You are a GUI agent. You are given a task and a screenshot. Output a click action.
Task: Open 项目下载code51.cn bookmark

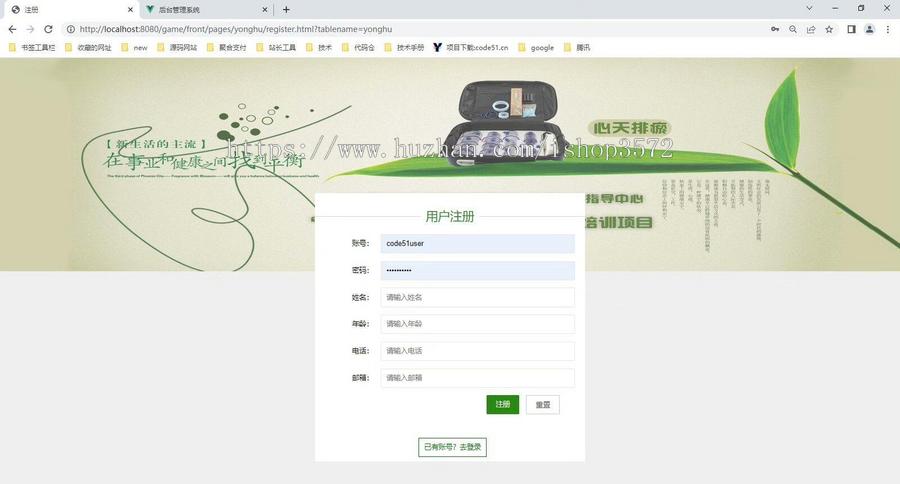(x=471, y=48)
